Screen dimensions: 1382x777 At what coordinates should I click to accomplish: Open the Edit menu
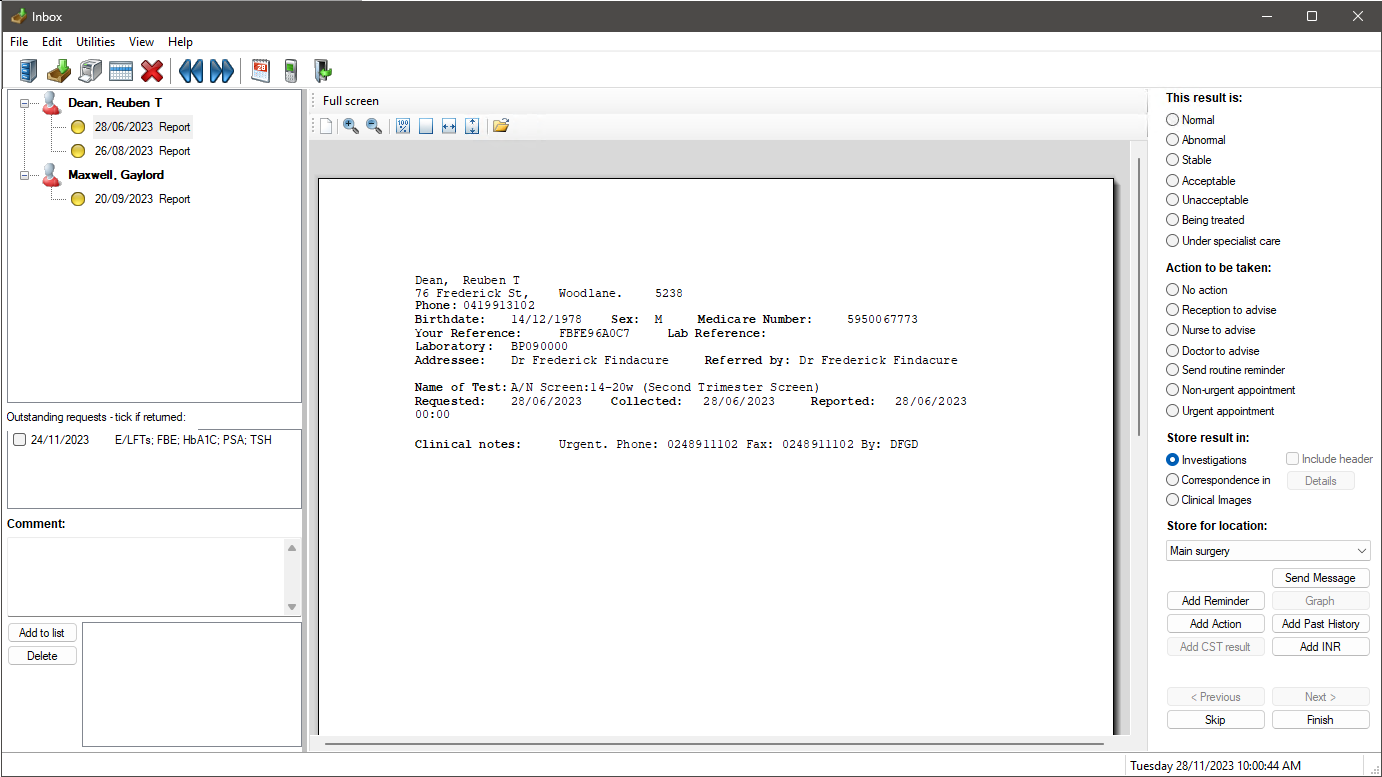[52, 42]
